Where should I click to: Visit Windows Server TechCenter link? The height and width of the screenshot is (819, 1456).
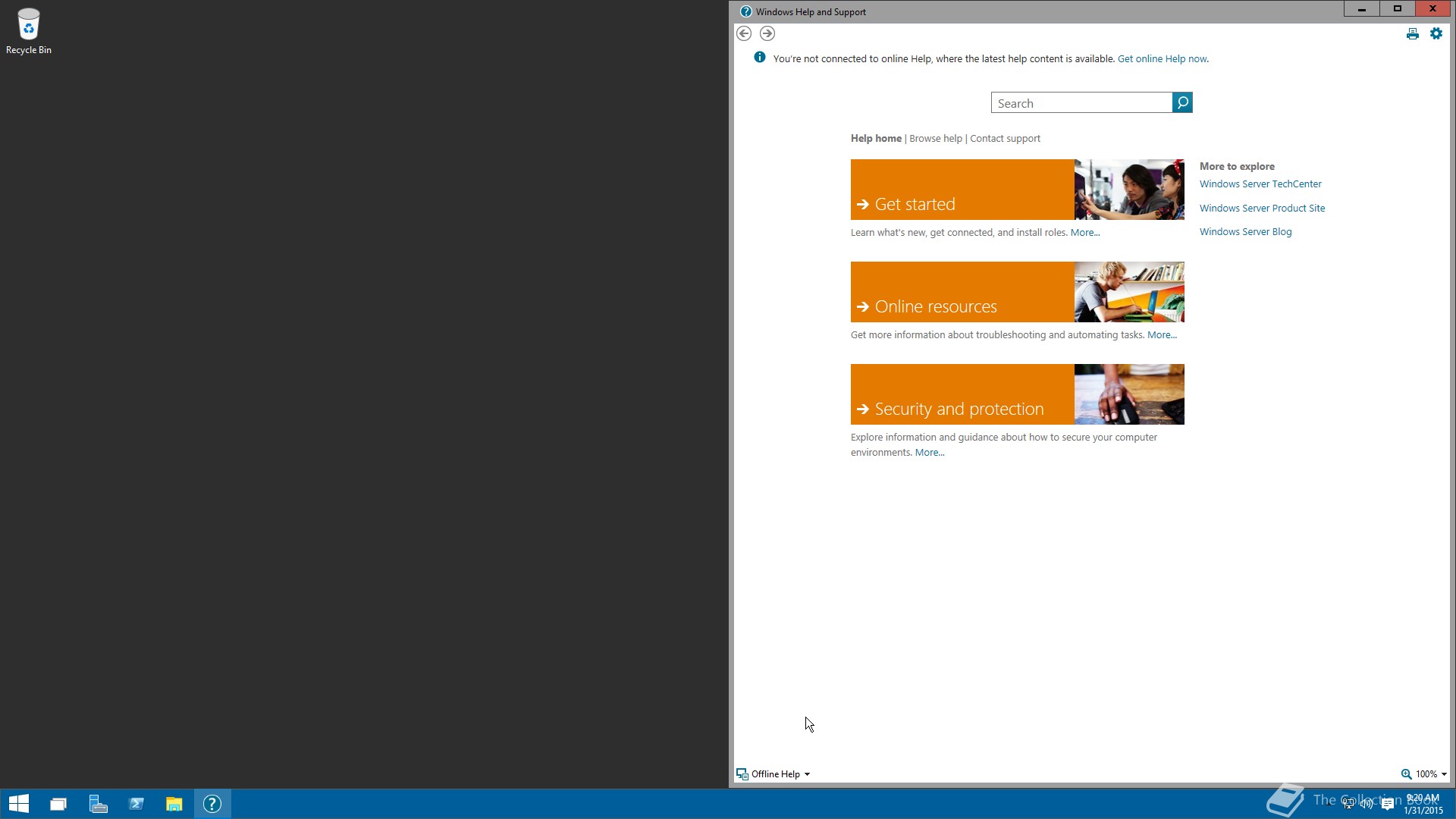pyautogui.click(x=1260, y=184)
